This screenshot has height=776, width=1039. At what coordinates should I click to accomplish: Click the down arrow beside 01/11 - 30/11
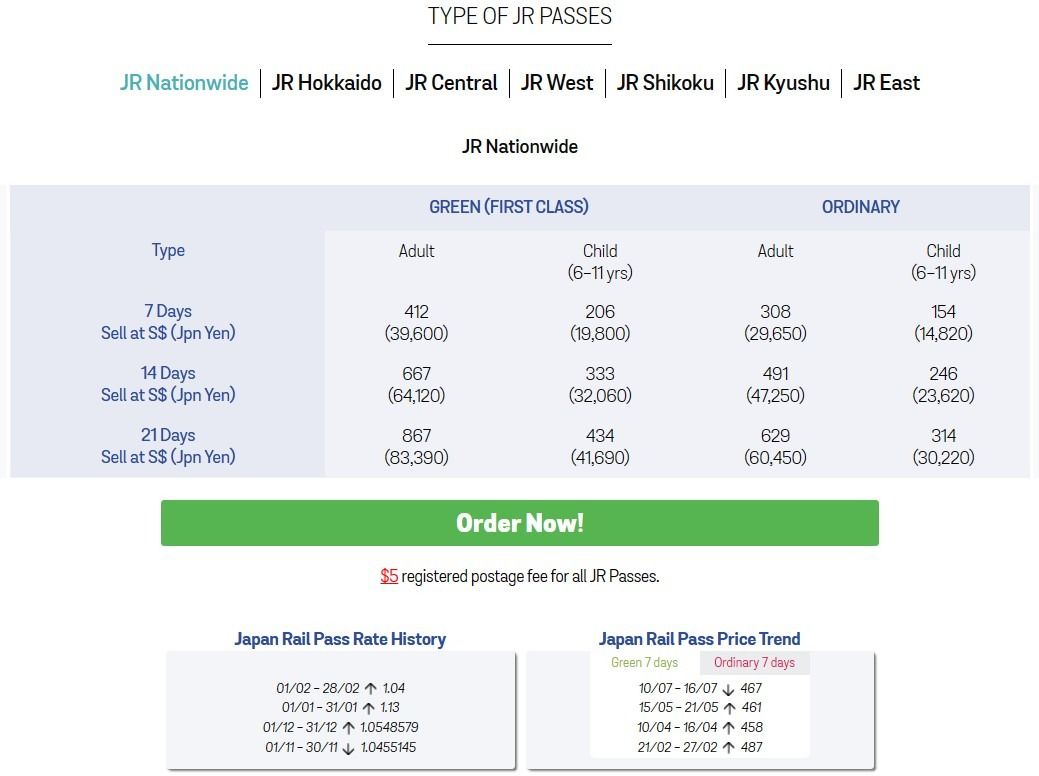(x=349, y=747)
